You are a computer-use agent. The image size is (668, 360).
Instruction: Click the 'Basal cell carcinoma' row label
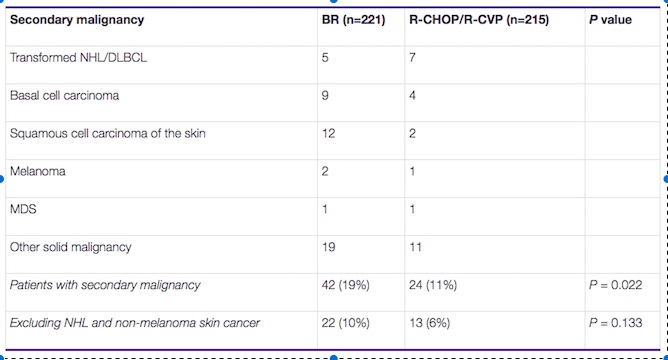64,95
